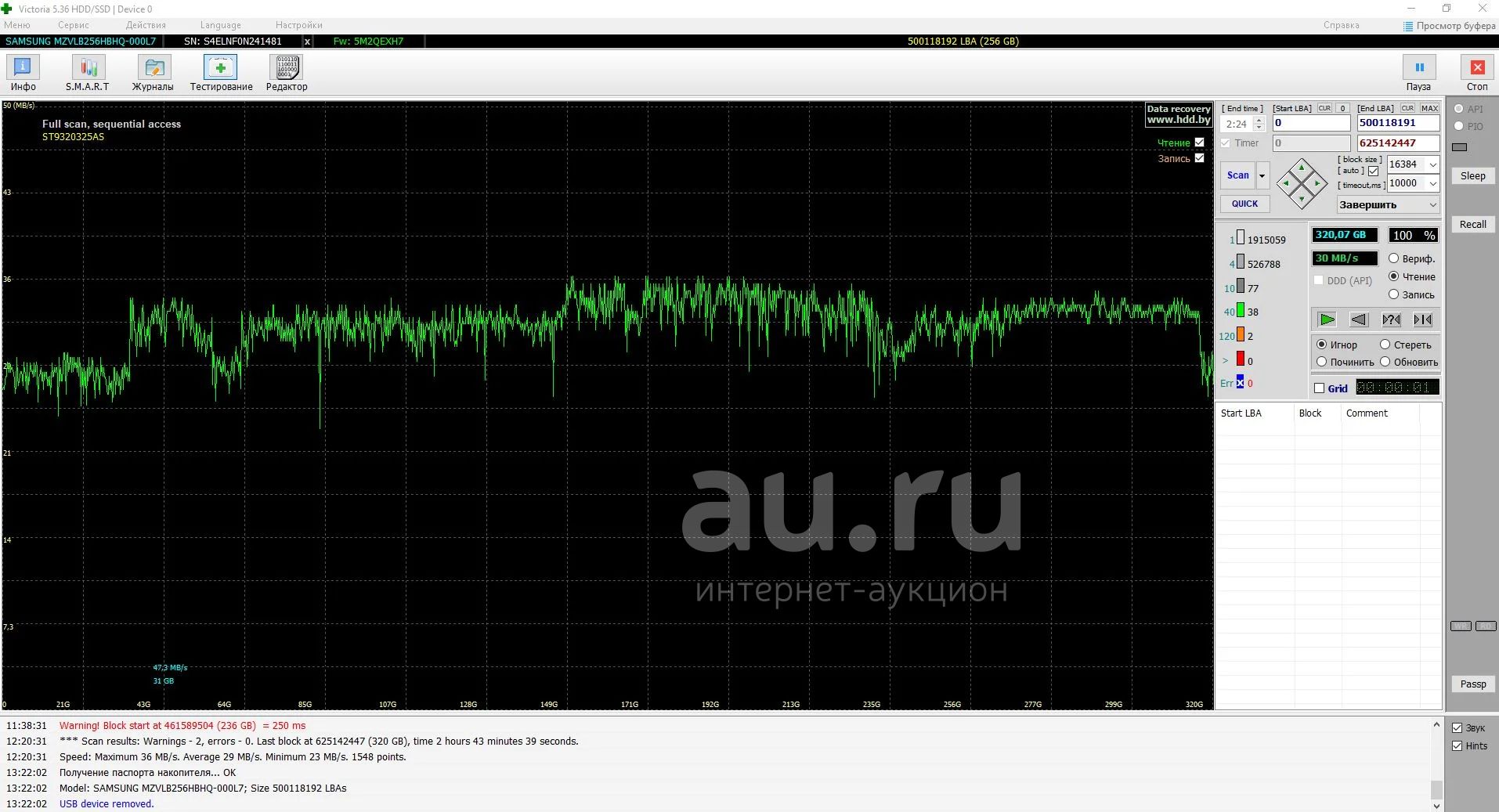The height and width of the screenshot is (812, 1499).
Task: Click the right arrow on navigation diamond
Action: [x=1317, y=183]
